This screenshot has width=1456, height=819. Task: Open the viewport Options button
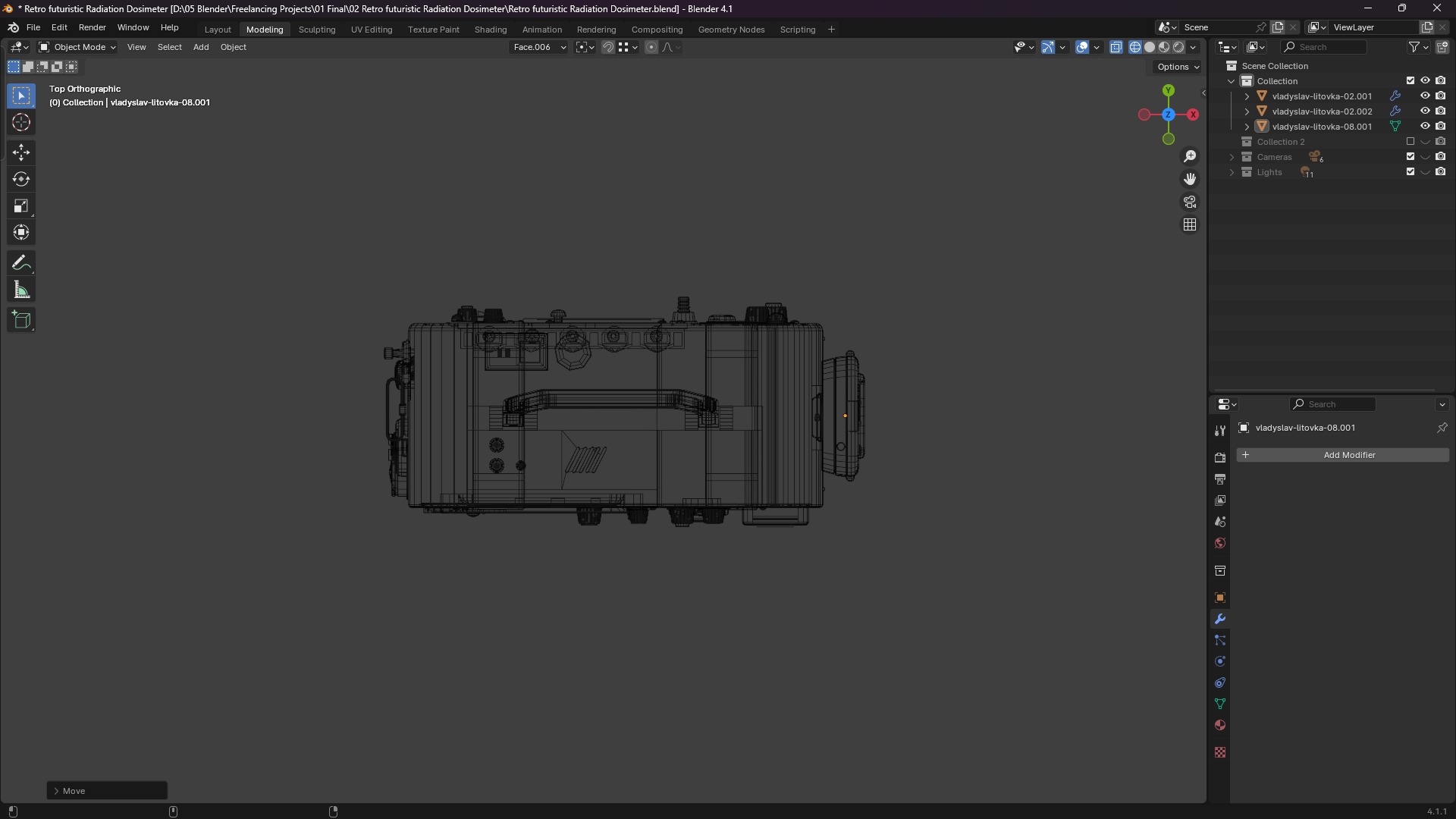[1178, 67]
